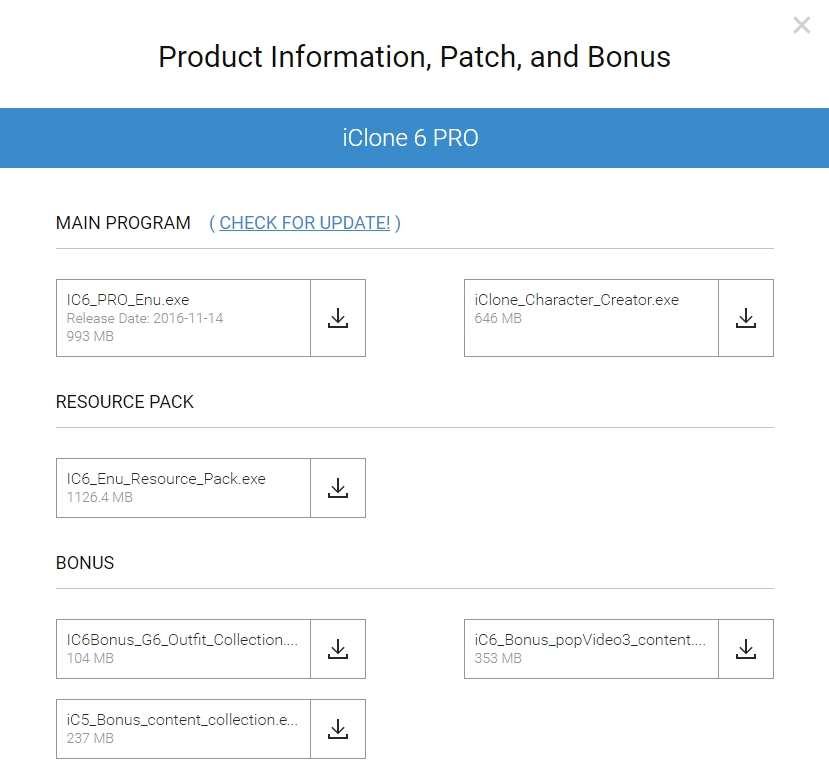
Task: Download the iC6_Bonus_popVideo3_content bonus
Action: pos(746,649)
